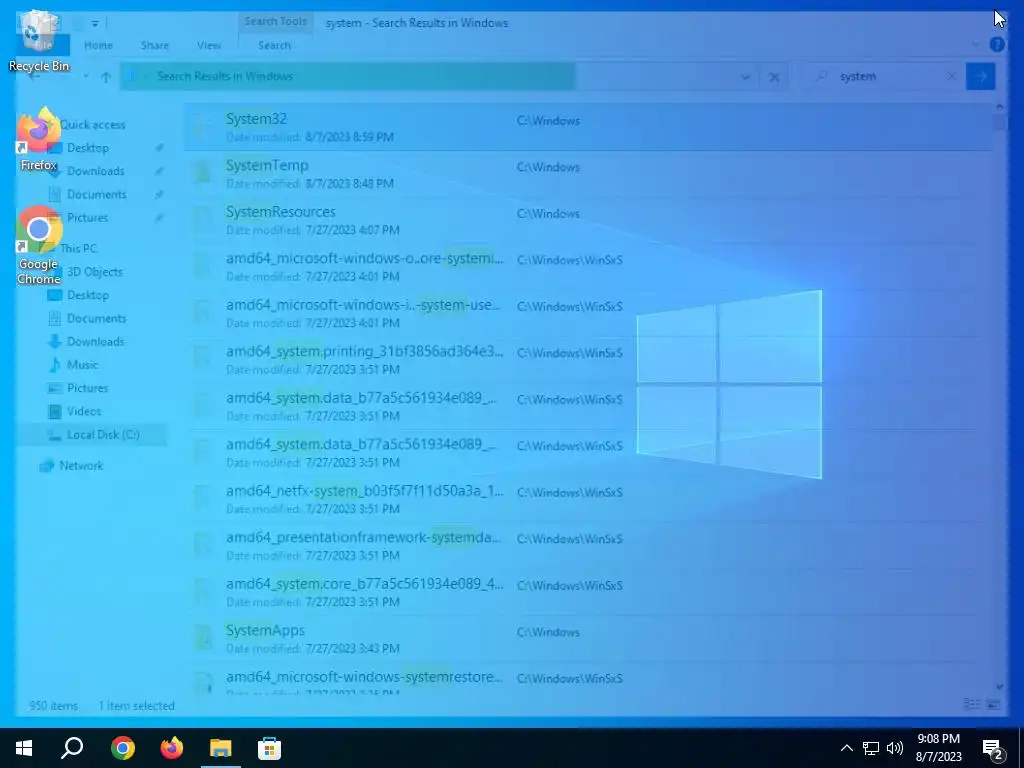Open the View ribbon tab
1024x768 pixels.
point(209,45)
